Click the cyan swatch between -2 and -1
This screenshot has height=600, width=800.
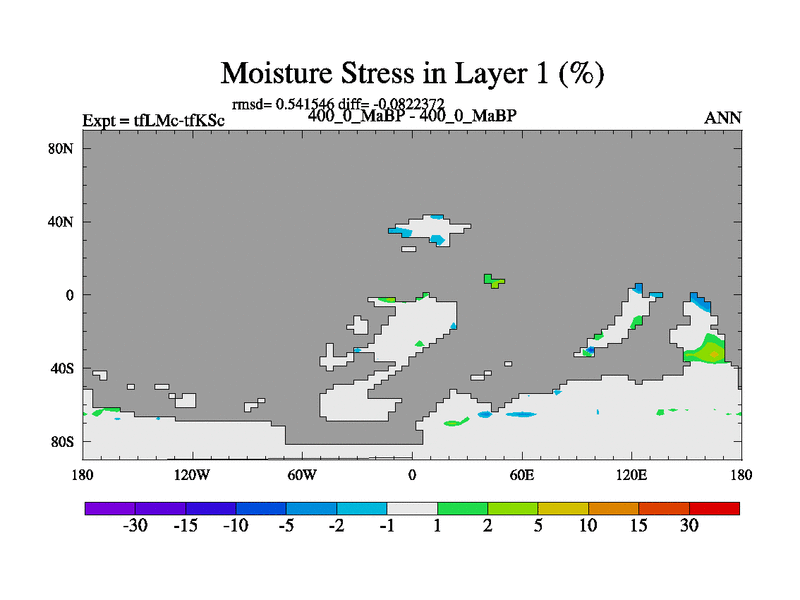tap(362, 508)
